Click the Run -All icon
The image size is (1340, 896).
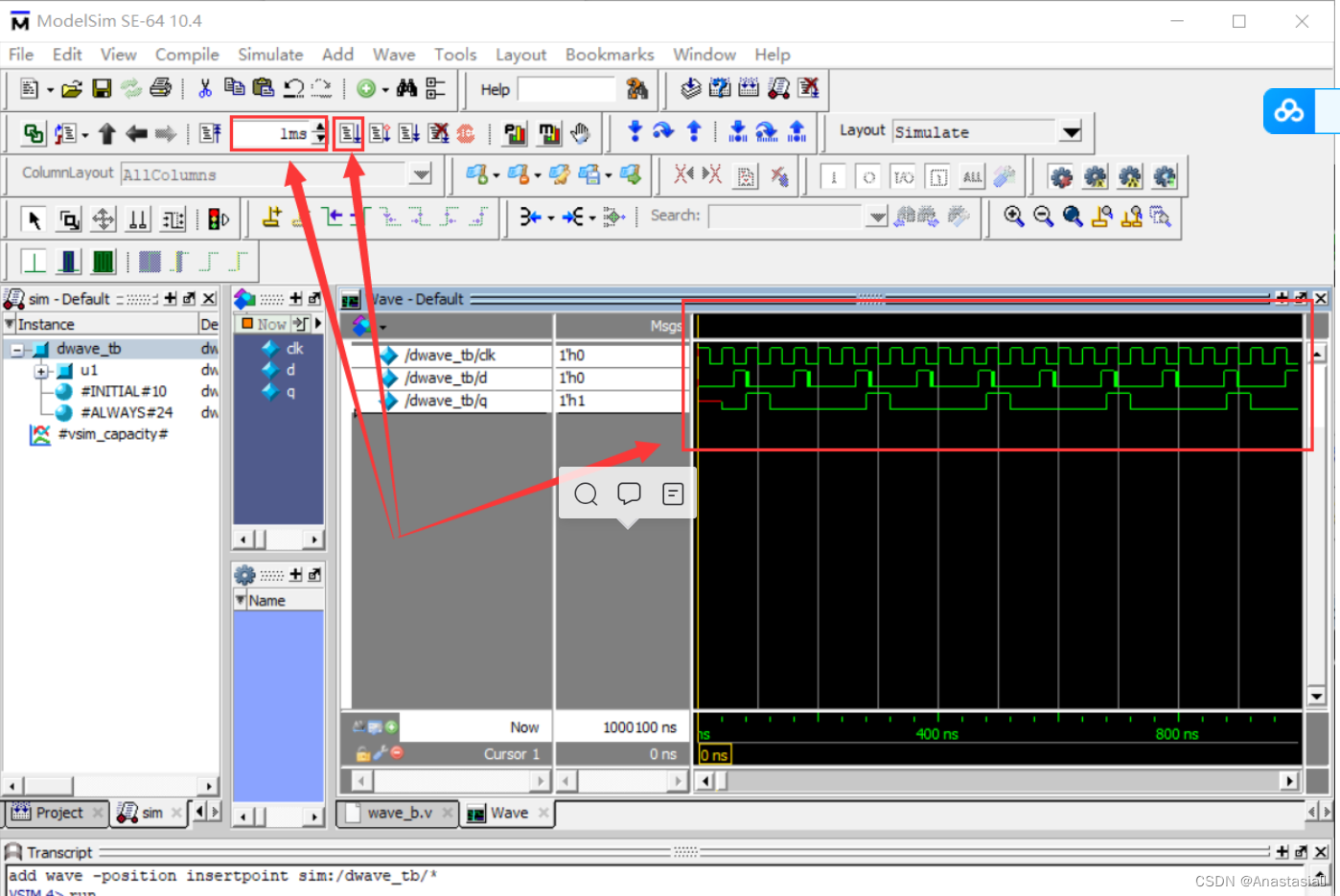(409, 133)
